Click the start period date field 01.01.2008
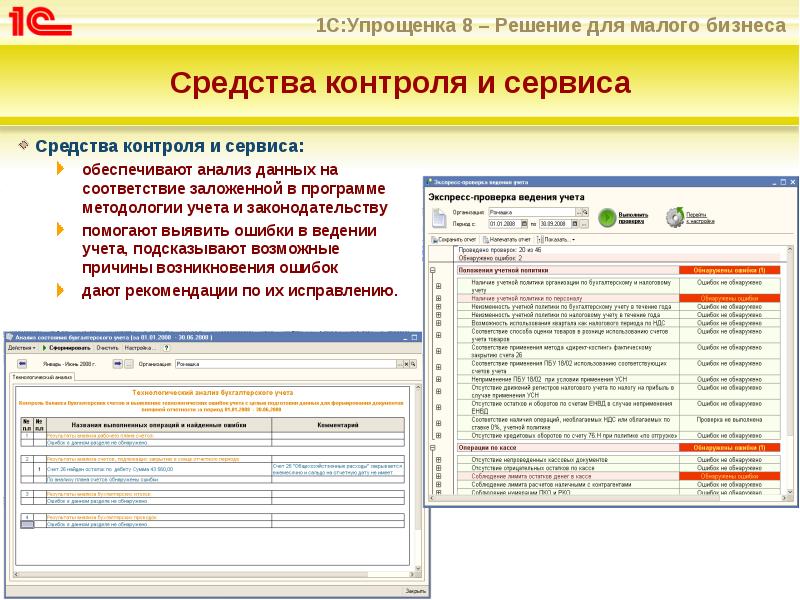This screenshot has width=800, height=600. 504,224
